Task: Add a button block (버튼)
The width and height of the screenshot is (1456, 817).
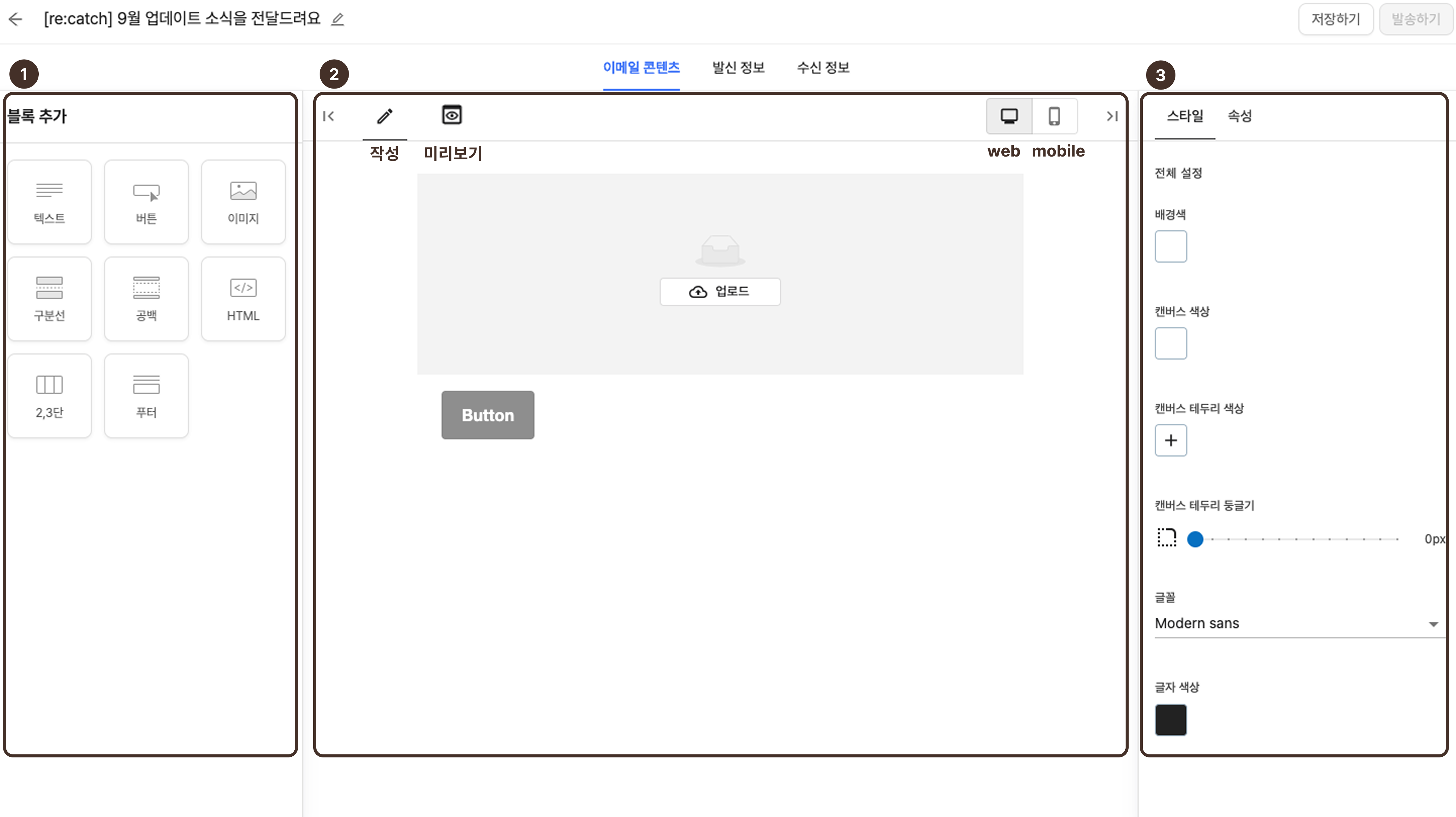Action: coord(147,202)
